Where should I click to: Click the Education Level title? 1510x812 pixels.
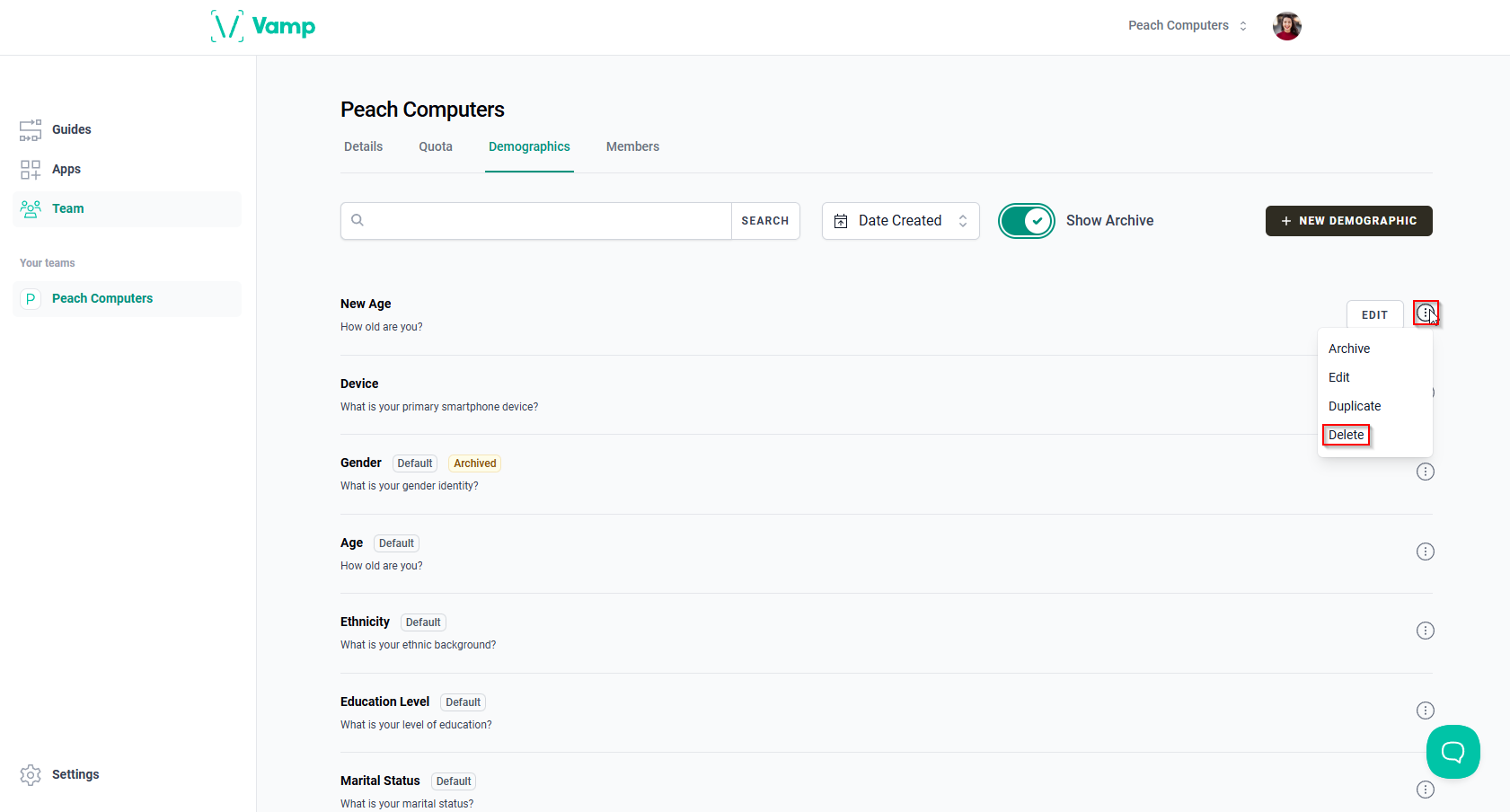tap(384, 702)
